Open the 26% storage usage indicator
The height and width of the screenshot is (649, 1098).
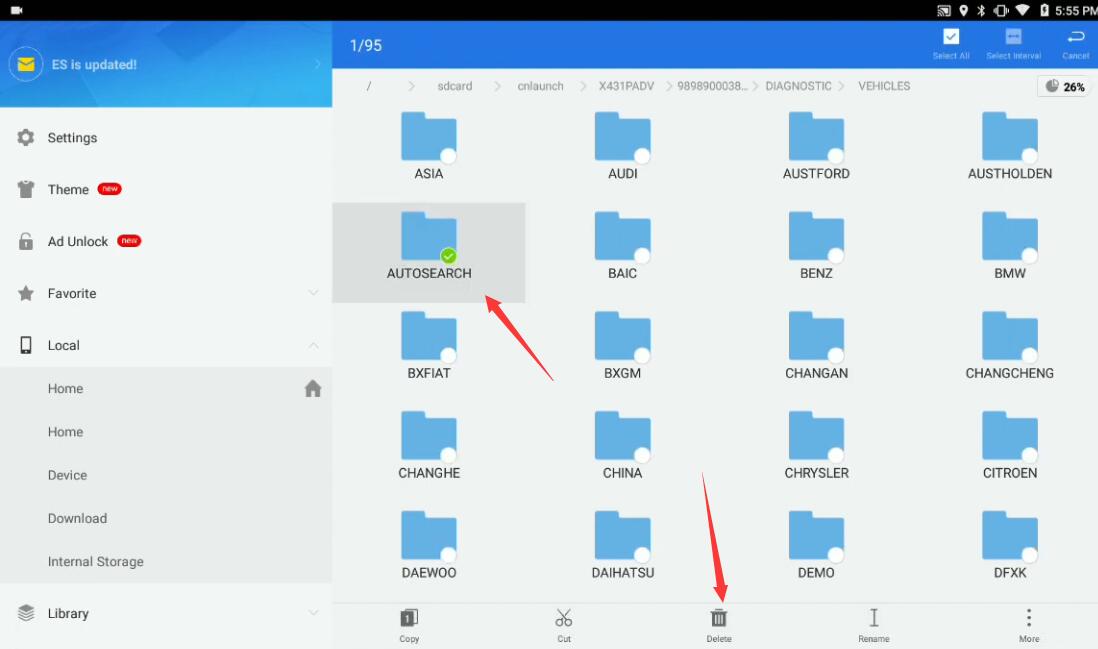1065,87
